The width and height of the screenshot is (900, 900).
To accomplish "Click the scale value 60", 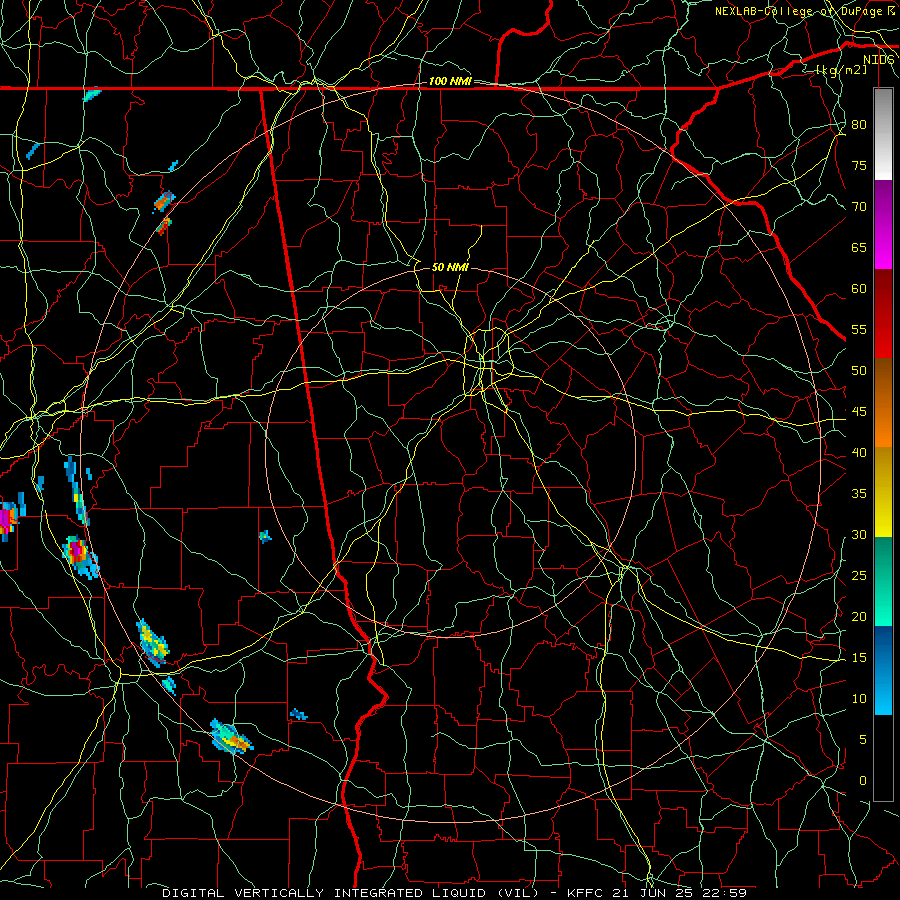I will [859, 288].
